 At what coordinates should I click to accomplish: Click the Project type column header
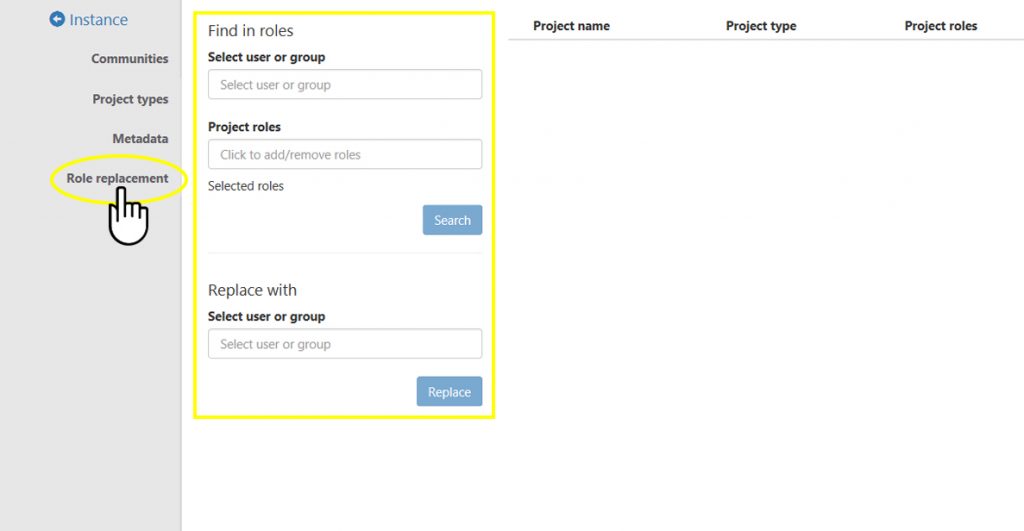[x=761, y=26]
